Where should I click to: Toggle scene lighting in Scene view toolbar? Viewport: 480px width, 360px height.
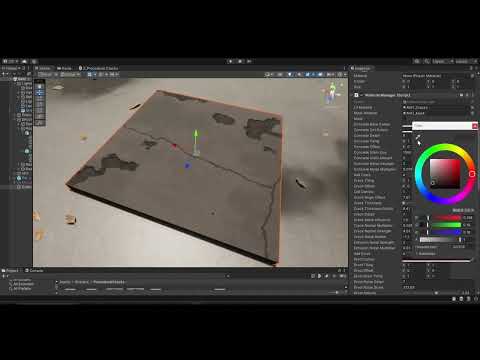pos(290,74)
